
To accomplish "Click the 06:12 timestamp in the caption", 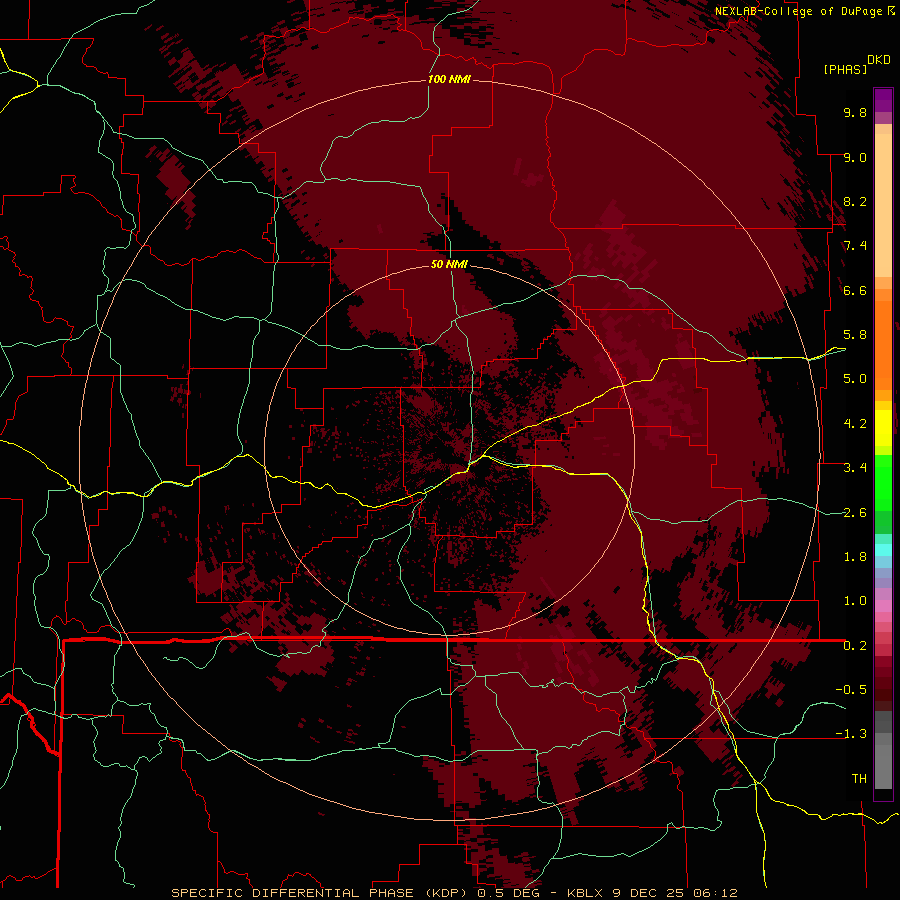I will [x=715, y=893].
